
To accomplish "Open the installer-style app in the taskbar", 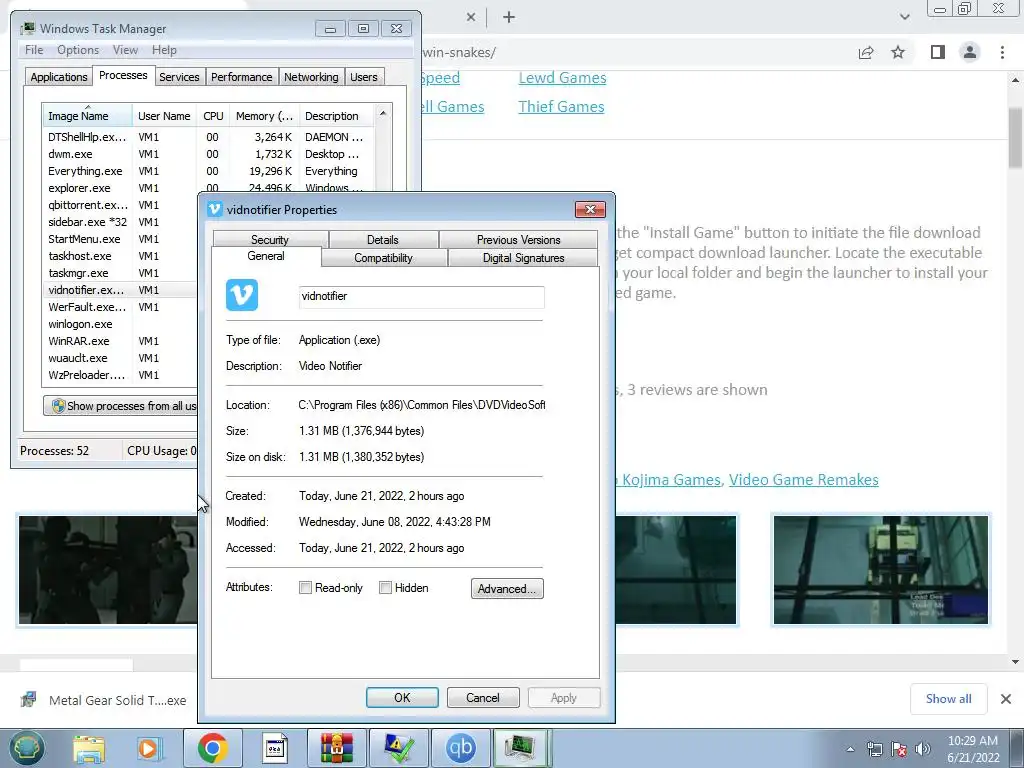I will tap(274, 748).
